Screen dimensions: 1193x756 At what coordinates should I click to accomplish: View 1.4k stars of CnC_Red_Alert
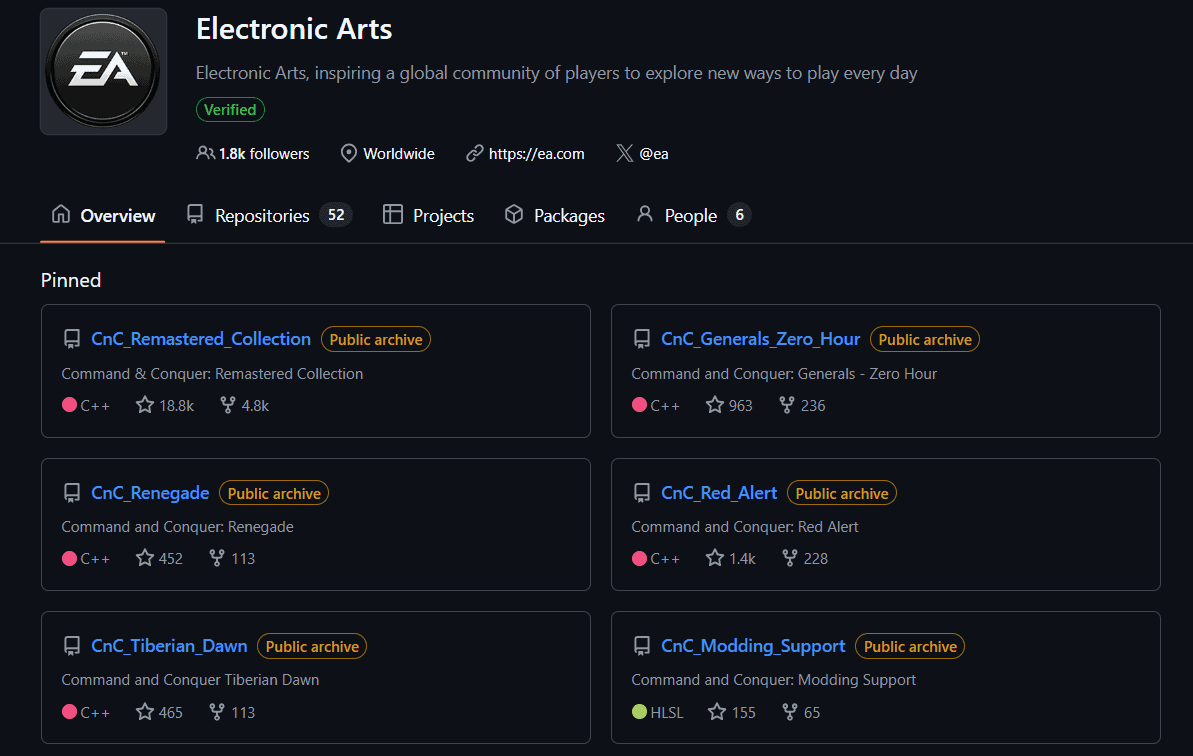point(730,558)
